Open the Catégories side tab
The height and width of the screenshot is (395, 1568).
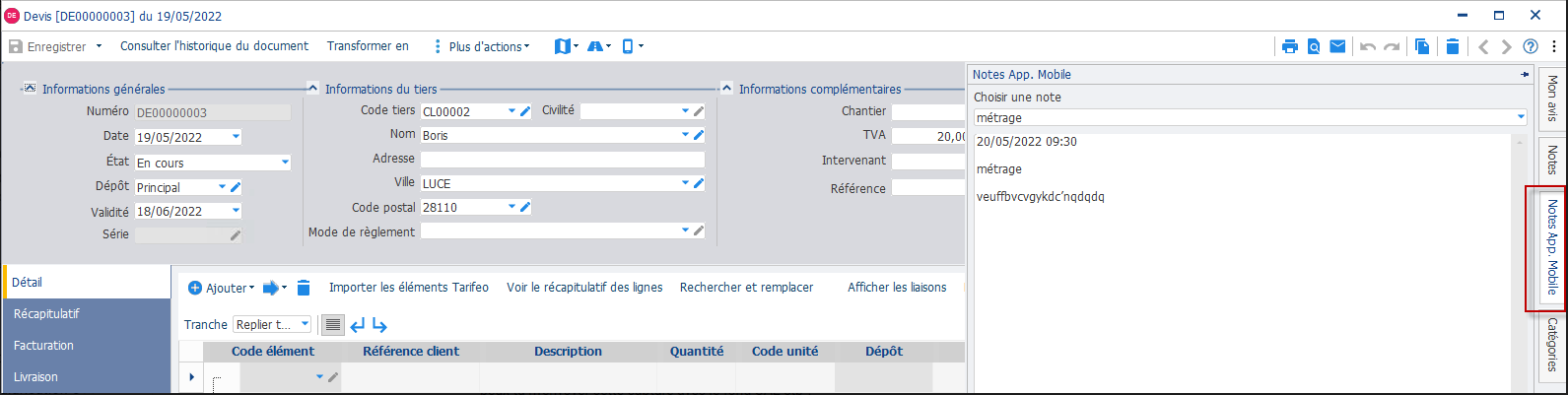click(1551, 345)
